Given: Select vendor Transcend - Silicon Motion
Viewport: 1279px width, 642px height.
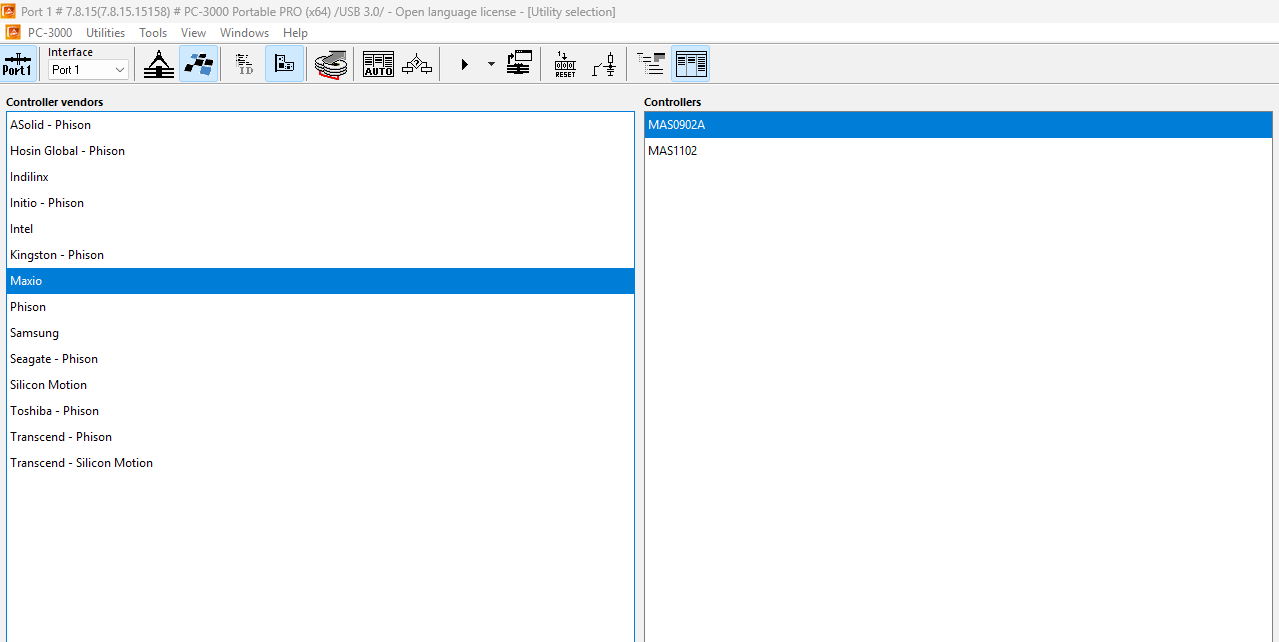Looking at the screenshot, I should [x=320, y=463].
